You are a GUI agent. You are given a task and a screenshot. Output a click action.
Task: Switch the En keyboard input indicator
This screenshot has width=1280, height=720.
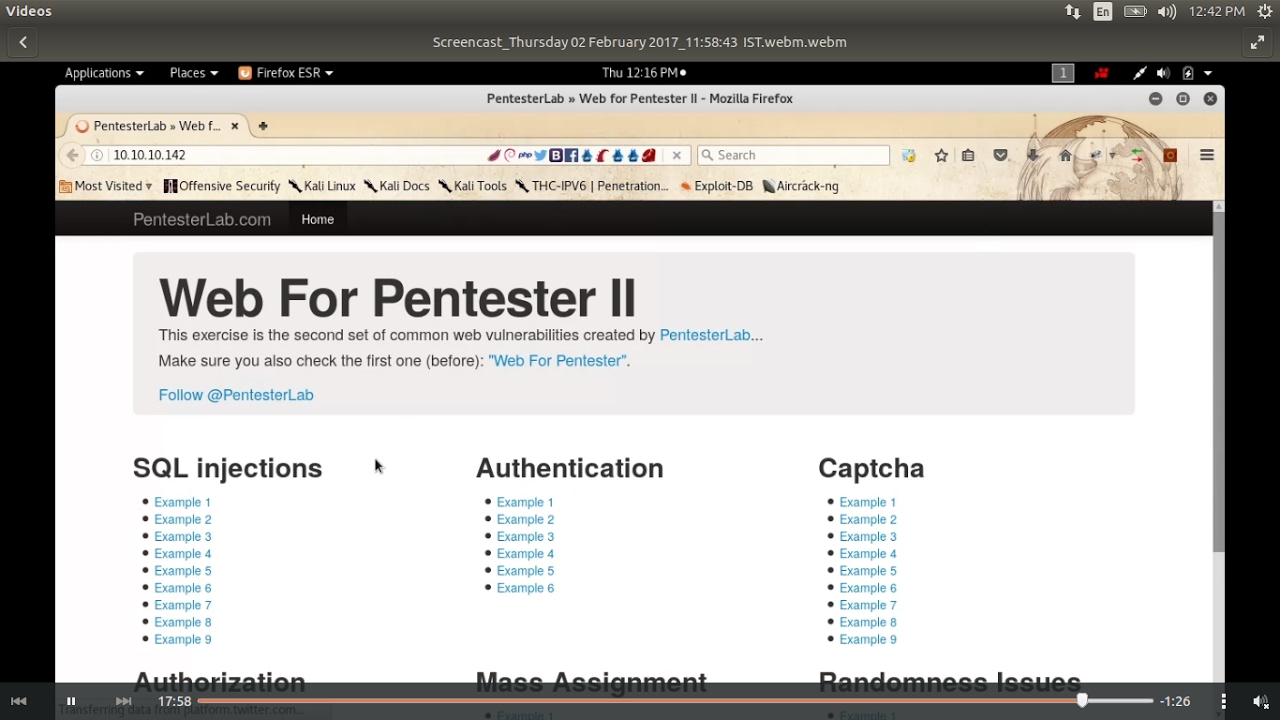[x=1102, y=11]
